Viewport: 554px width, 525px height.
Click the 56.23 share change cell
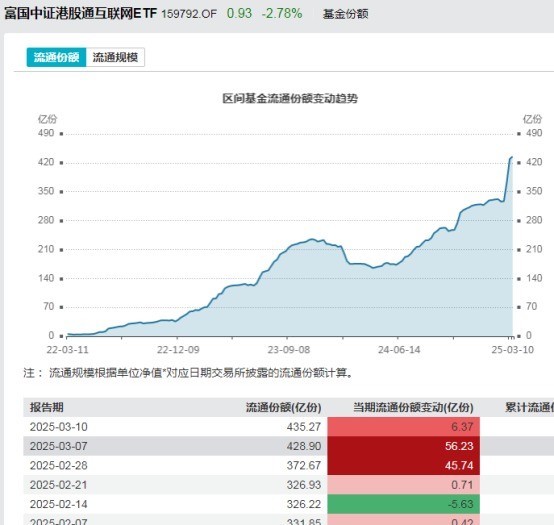(403, 446)
